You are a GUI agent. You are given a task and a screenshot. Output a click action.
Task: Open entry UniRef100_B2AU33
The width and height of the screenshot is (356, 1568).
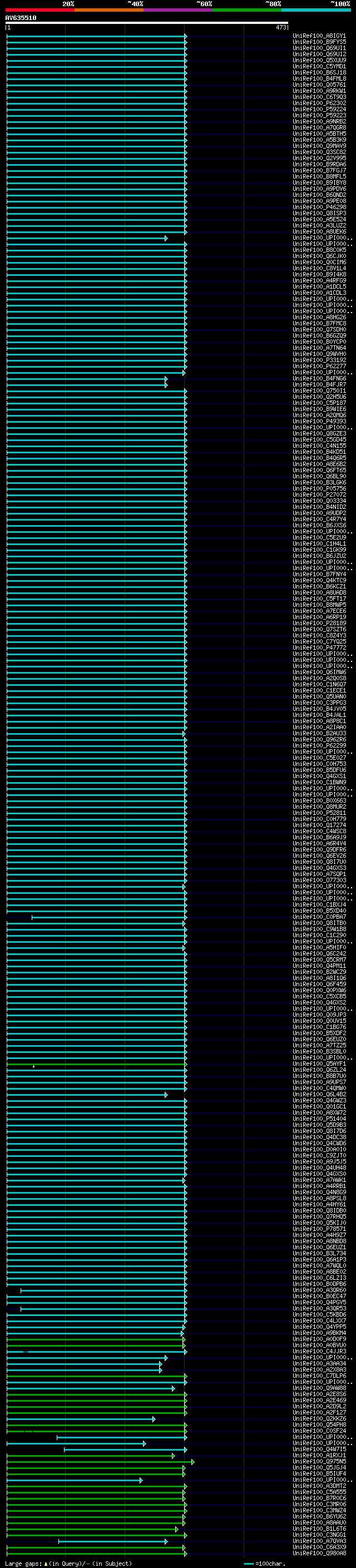(319, 734)
